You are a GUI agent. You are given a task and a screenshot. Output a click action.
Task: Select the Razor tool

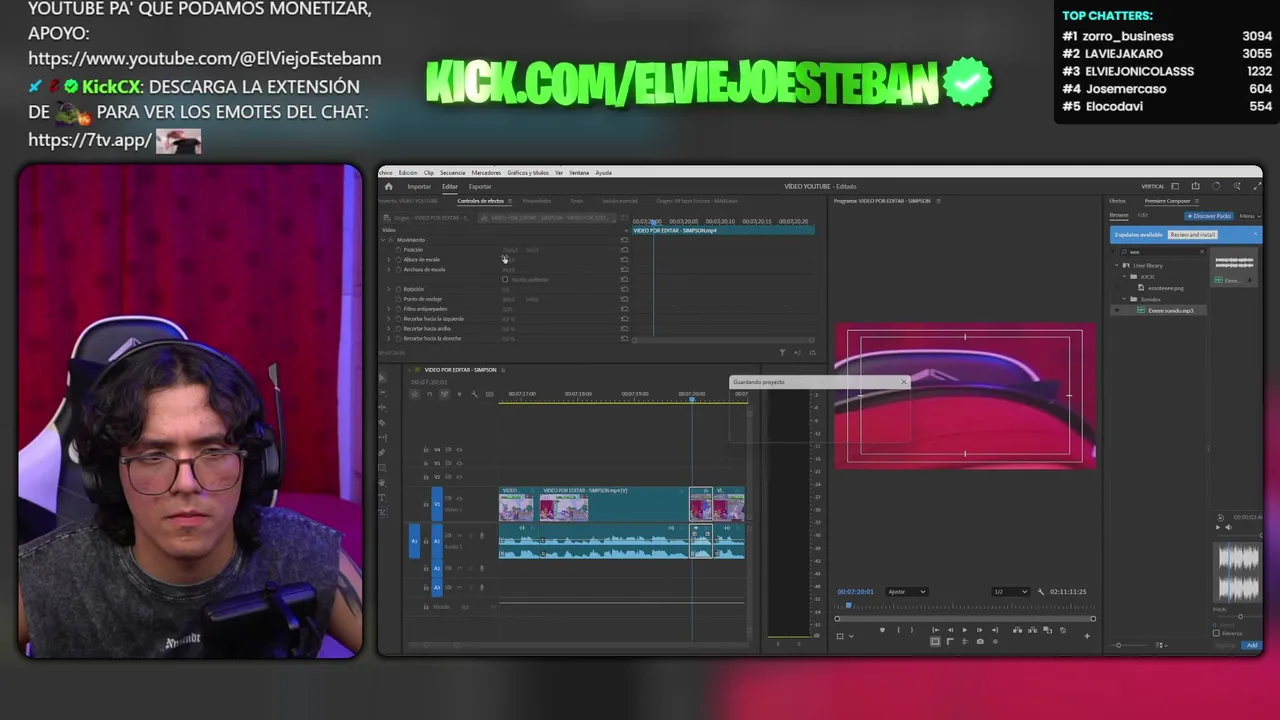(x=382, y=423)
